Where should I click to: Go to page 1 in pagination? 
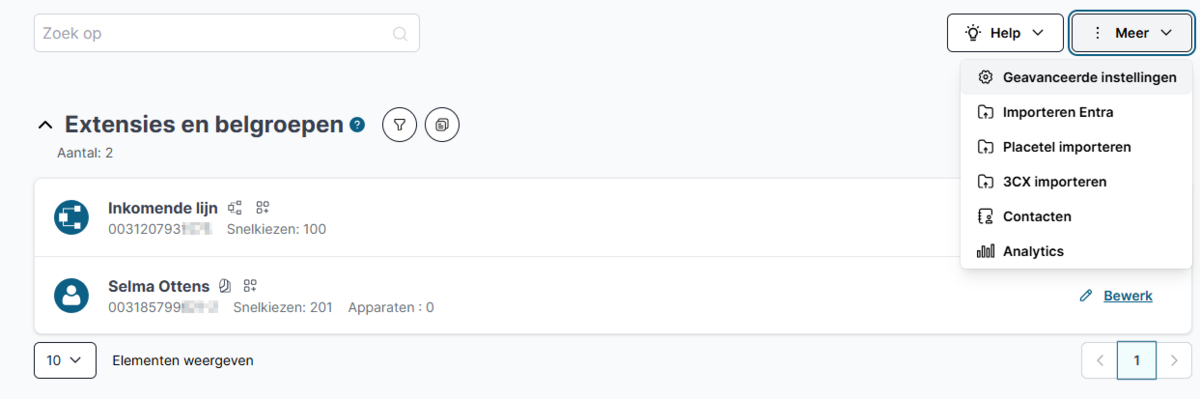click(x=1137, y=360)
